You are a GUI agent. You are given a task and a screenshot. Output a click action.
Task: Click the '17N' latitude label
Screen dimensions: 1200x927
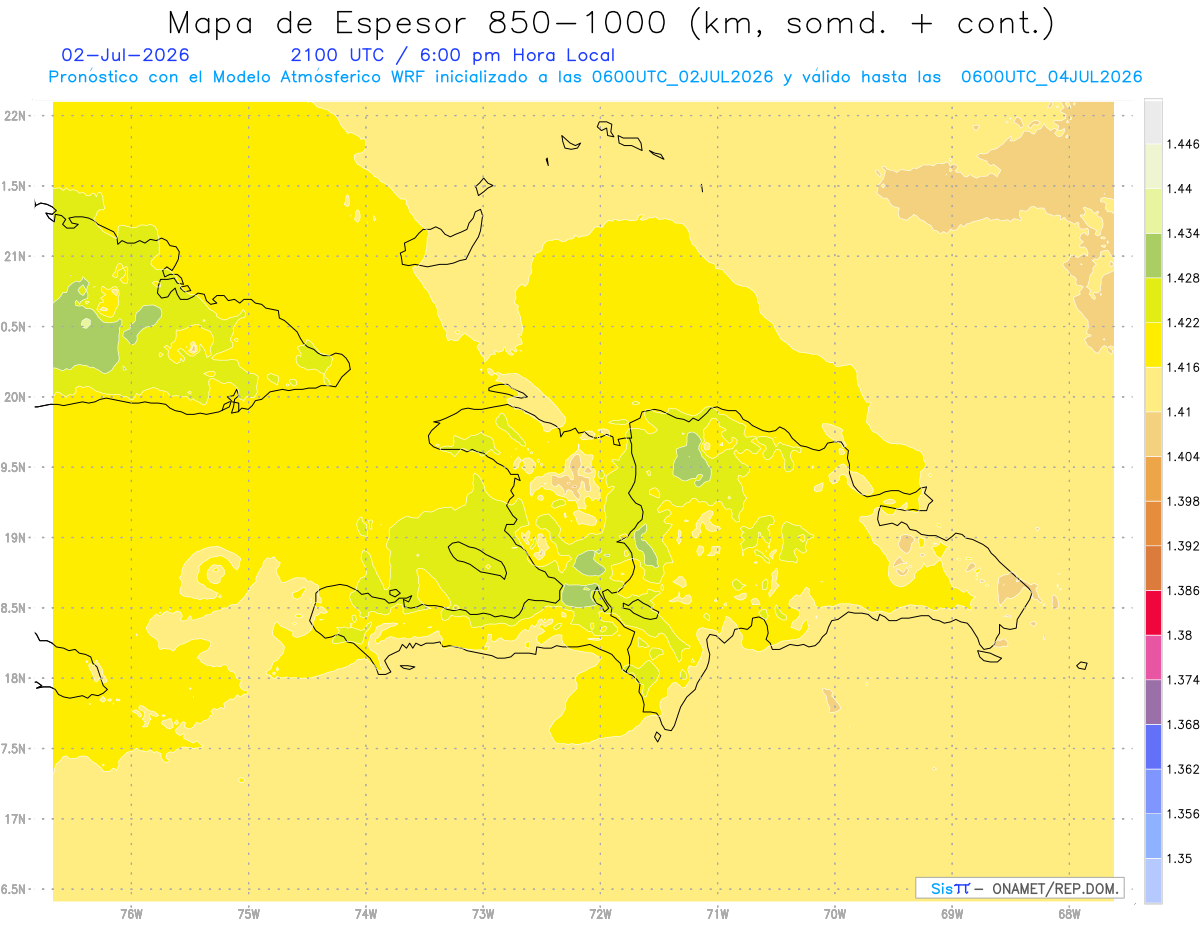pos(15,819)
